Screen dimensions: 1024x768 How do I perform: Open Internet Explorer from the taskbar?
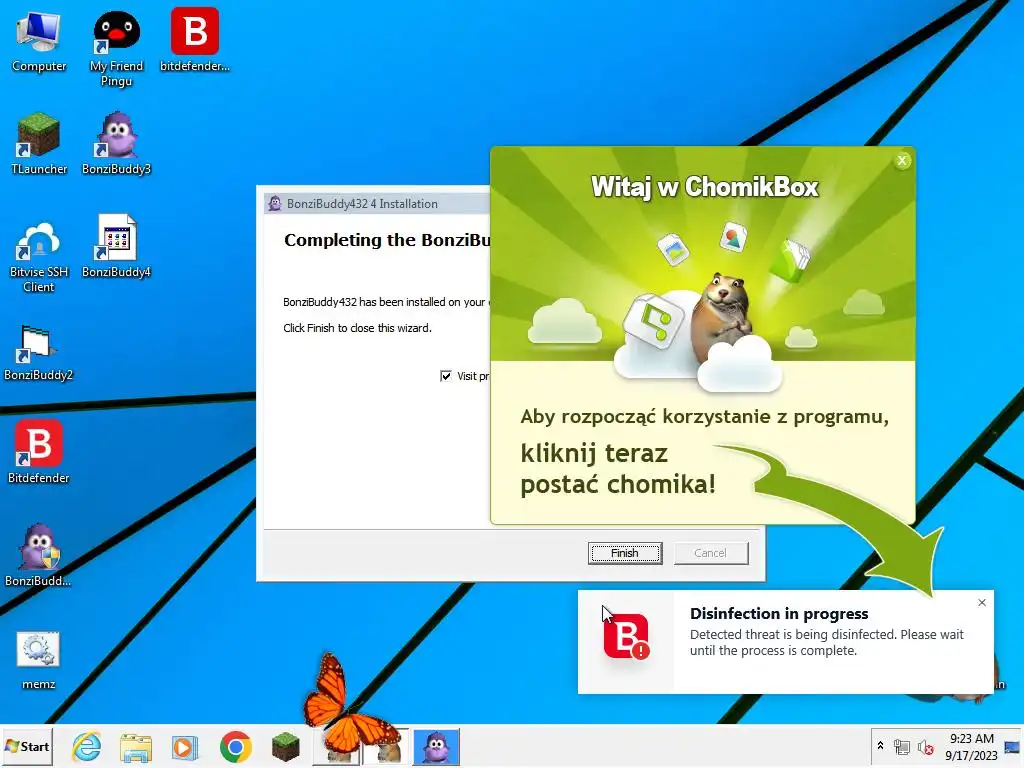[x=86, y=746]
